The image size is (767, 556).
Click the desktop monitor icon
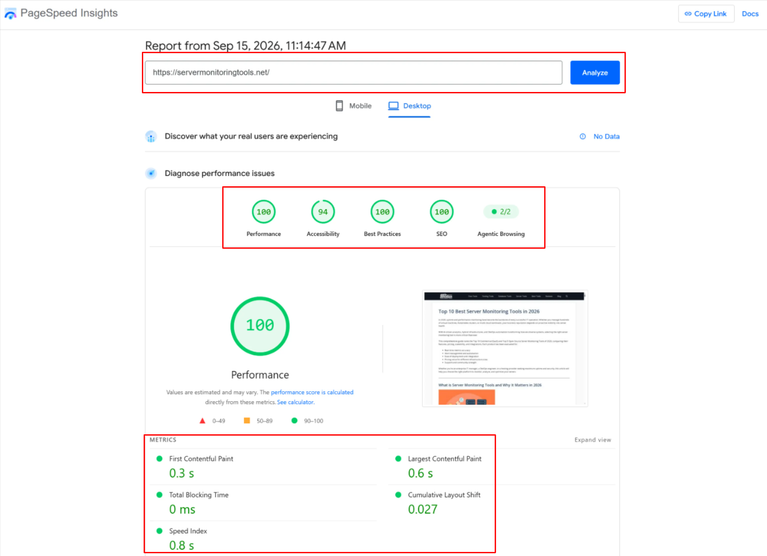tap(393, 106)
